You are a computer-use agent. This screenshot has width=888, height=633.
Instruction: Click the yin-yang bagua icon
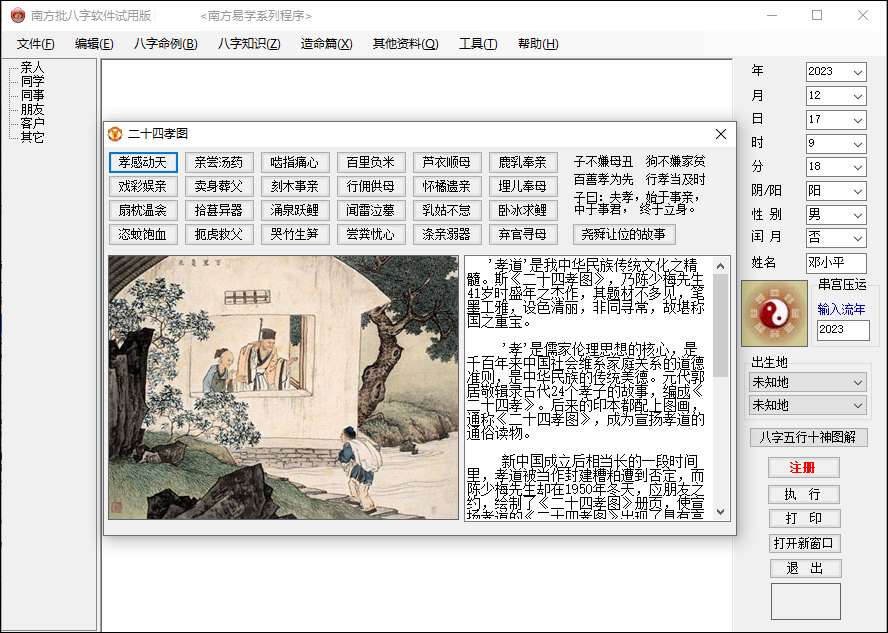point(771,314)
